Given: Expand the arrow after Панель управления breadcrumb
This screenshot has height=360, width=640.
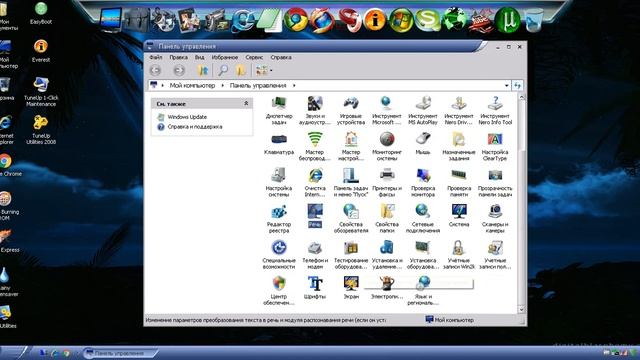Looking at the screenshot, I should tap(294, 86).
